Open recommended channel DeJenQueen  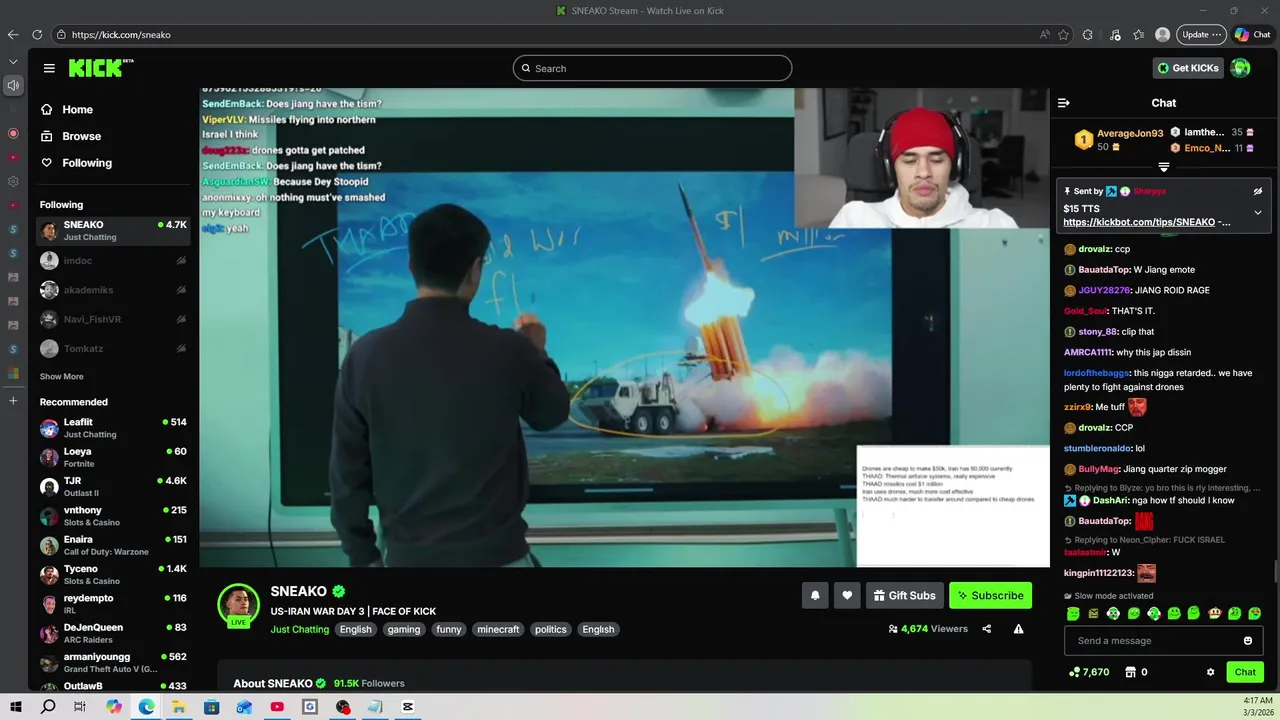[113, 633]
